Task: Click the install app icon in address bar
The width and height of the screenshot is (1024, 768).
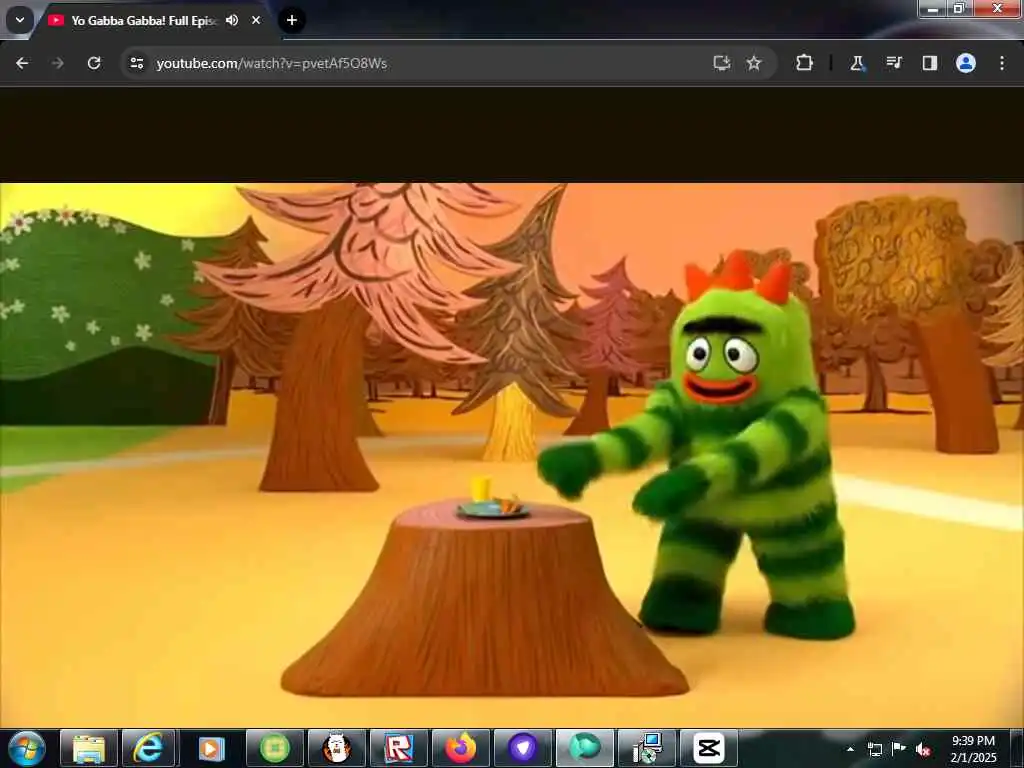Action: [722, 63]
